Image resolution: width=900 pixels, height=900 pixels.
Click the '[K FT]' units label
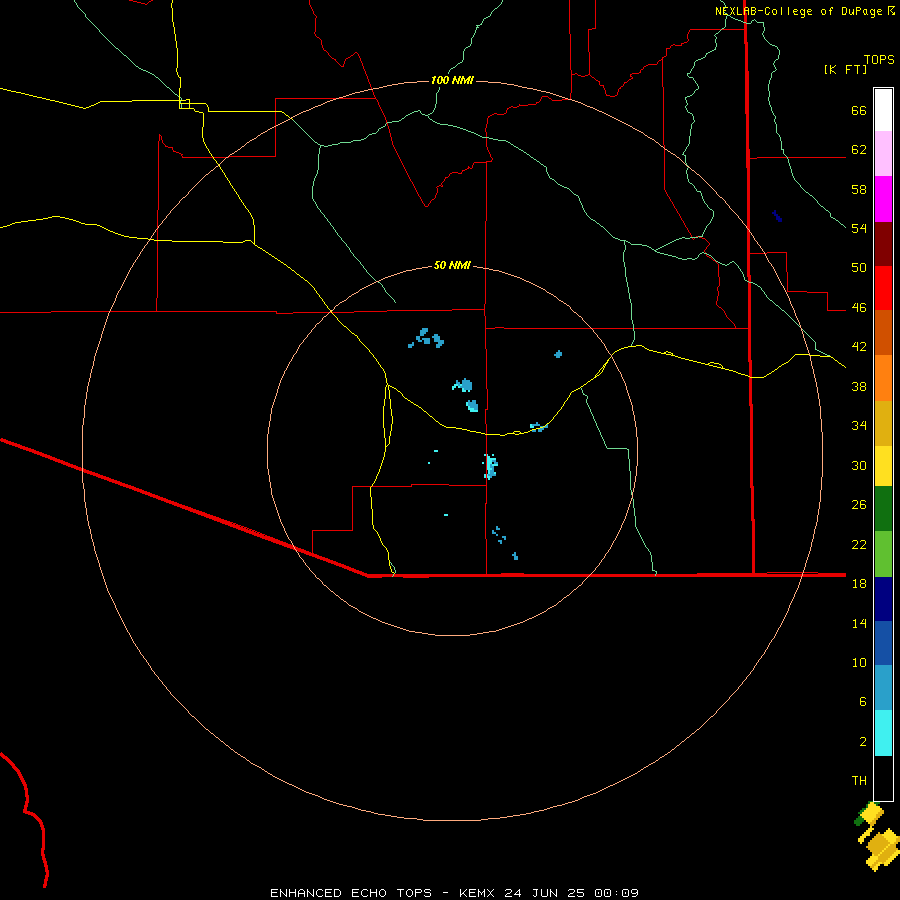[x=845, y=69]
